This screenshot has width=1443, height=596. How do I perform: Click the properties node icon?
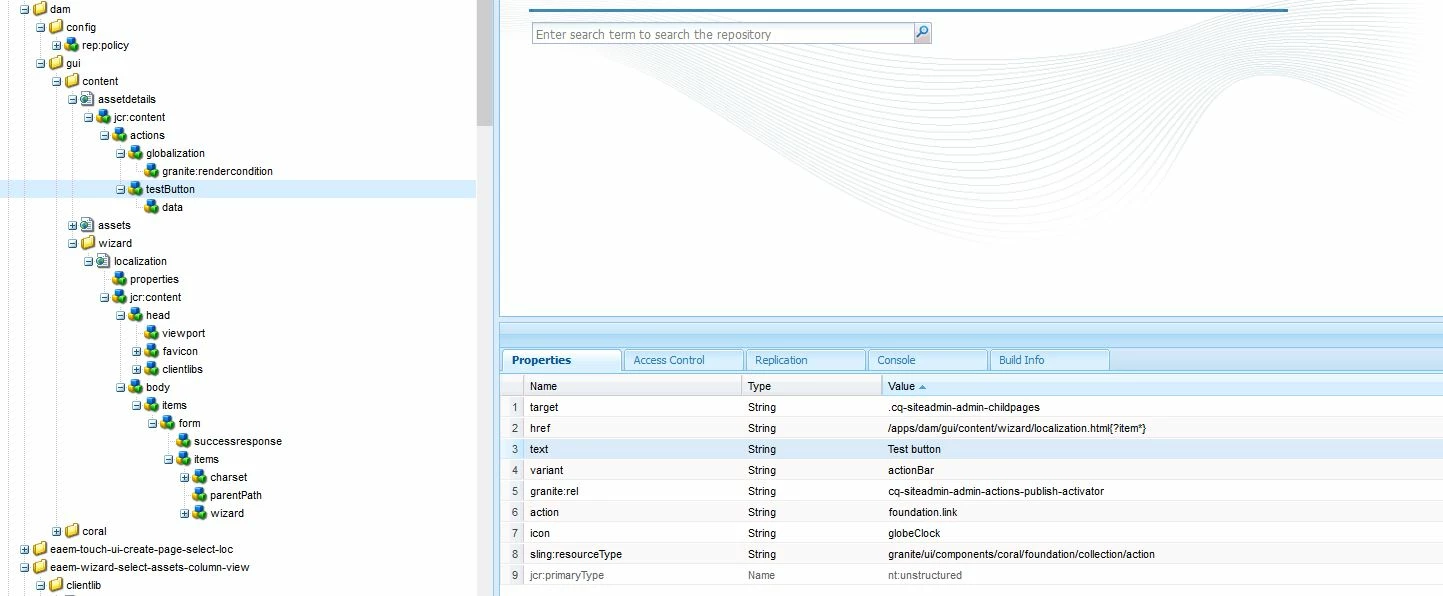pos(120,279)
